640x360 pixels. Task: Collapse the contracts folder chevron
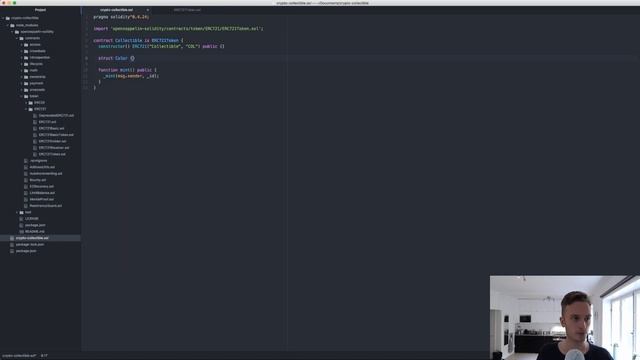coord(17,38)
